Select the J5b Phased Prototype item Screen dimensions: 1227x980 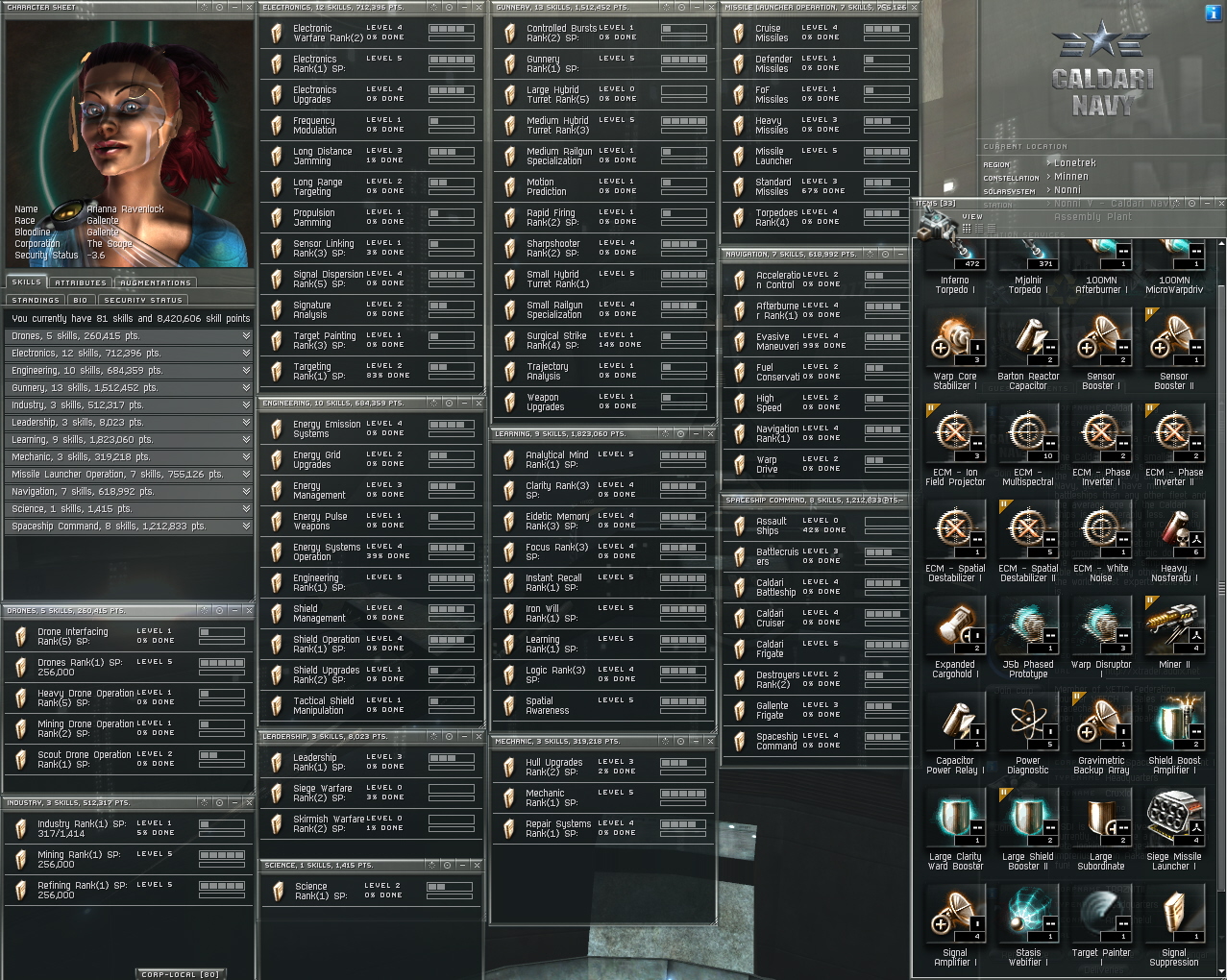point(1028,638)
